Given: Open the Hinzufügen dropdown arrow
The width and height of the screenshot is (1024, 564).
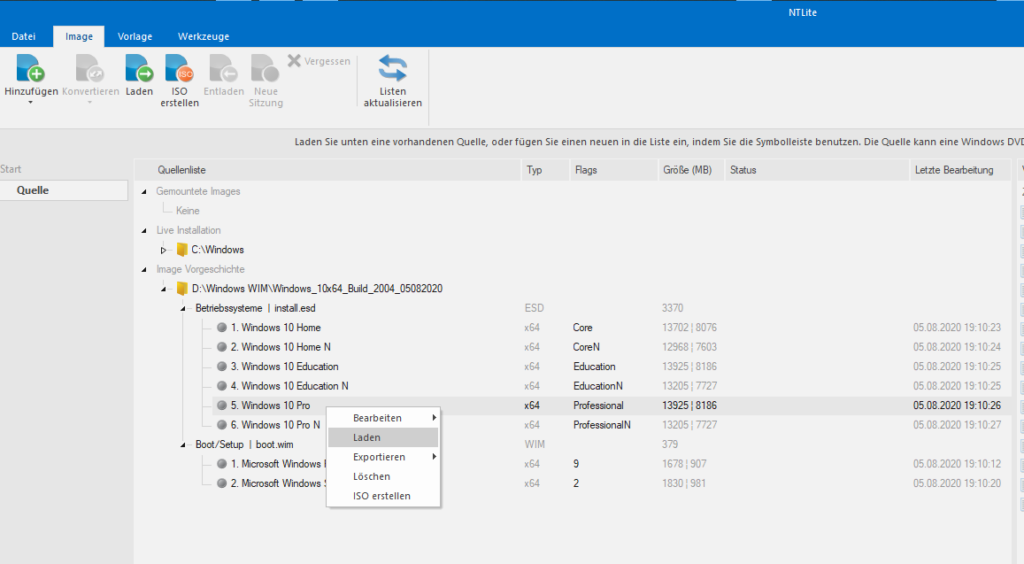Looking at the screenshot, I should (x=30, y=102).
